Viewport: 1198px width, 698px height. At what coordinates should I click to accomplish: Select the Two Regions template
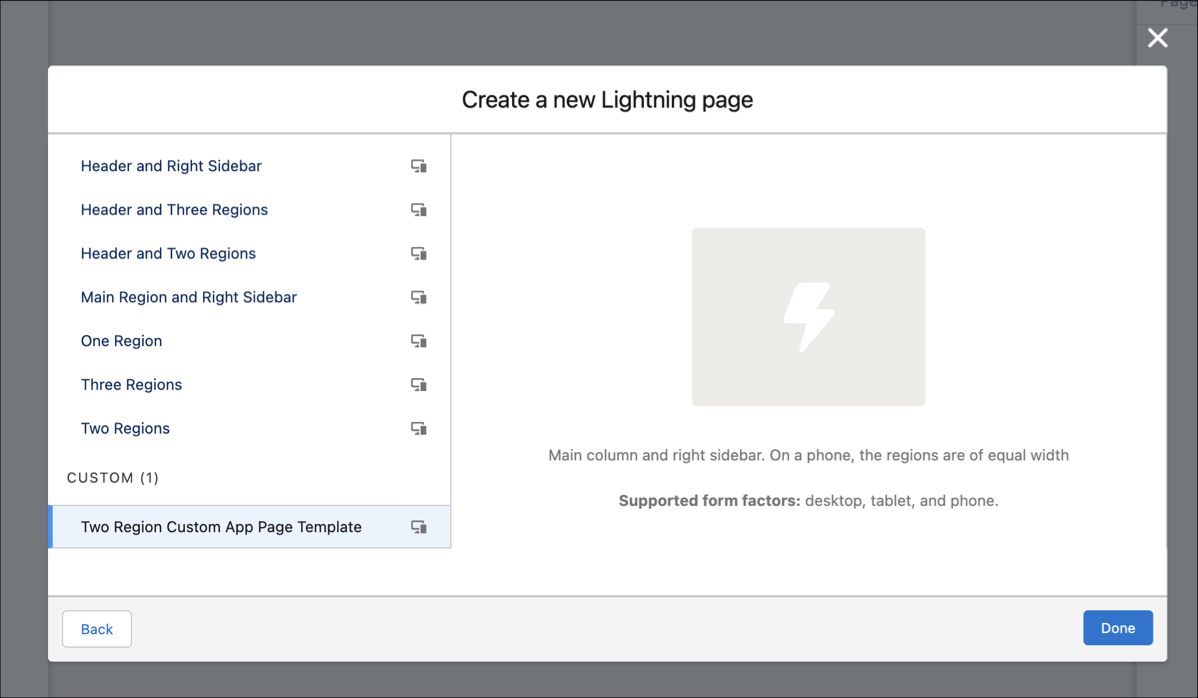point(125,428)
